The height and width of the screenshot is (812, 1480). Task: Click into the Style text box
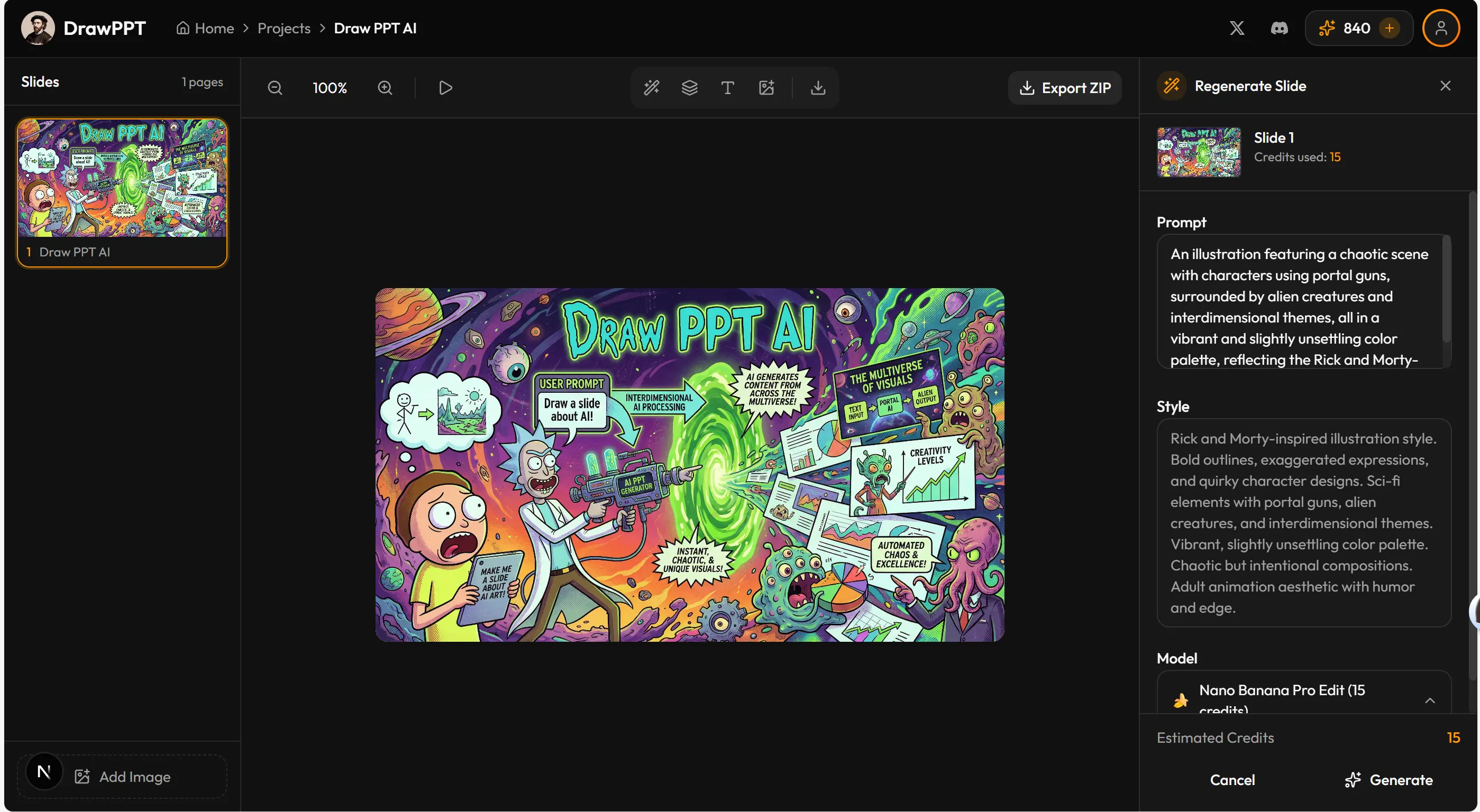pos(1304,523)
